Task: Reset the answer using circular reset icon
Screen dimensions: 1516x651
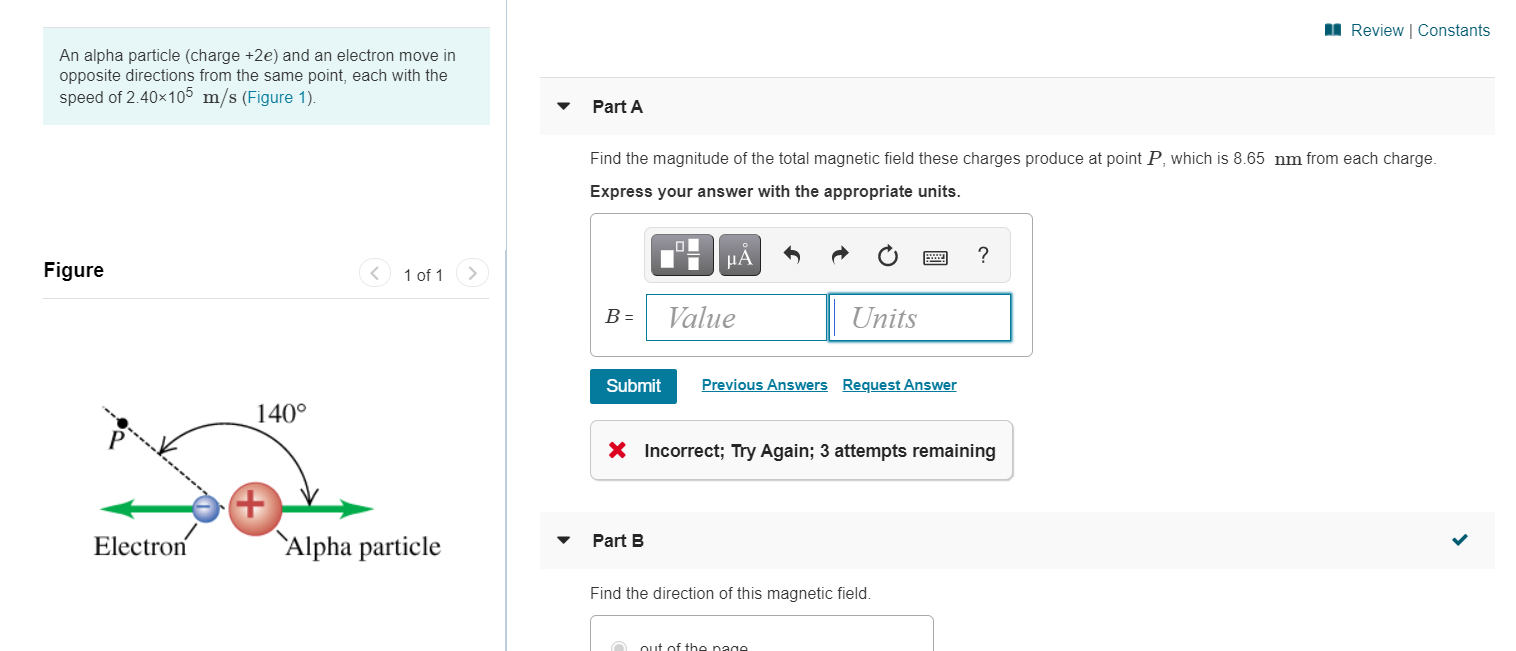Action: coord(887,255)
